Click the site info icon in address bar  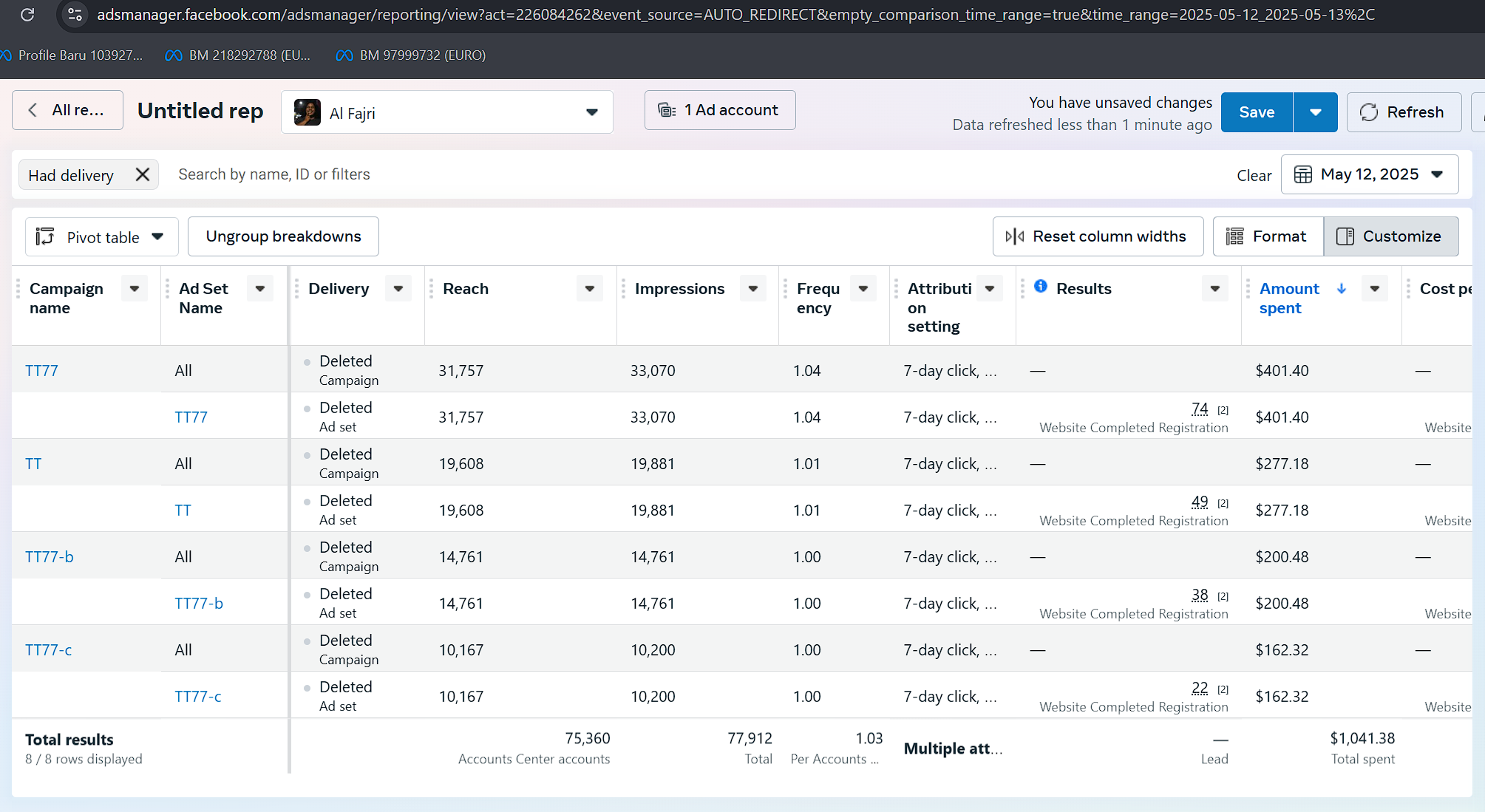click(75, 14)
